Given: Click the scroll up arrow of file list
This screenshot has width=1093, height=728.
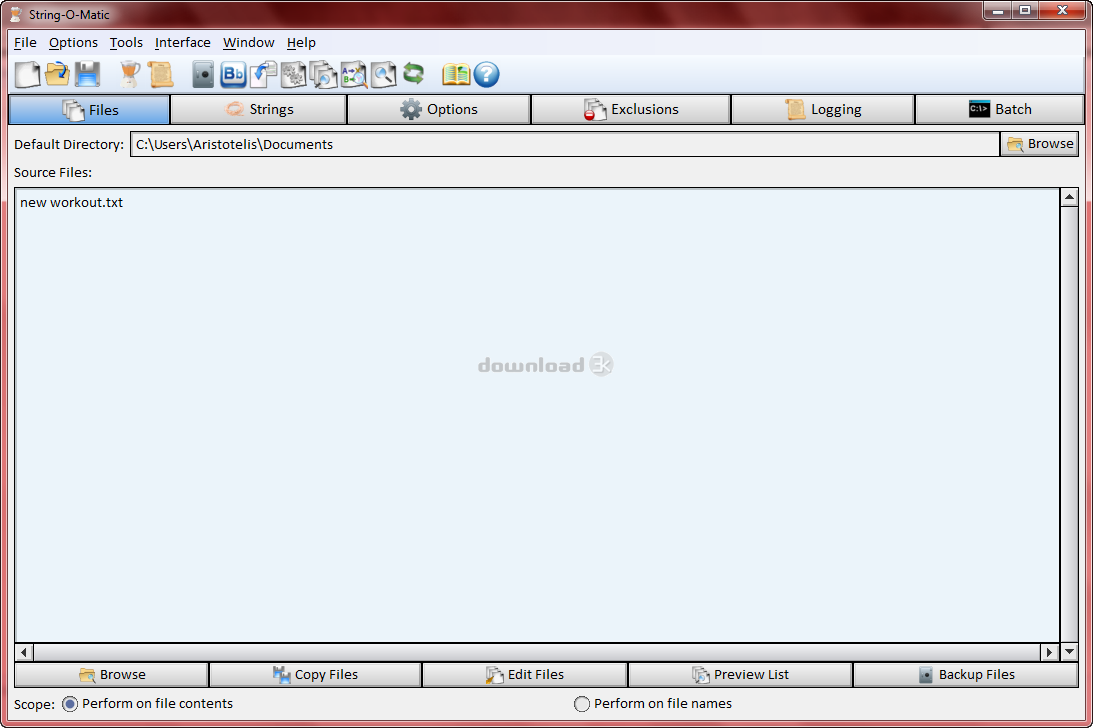Looking at the screenshot, I should pyautogui.click(x=1069, y=197).
